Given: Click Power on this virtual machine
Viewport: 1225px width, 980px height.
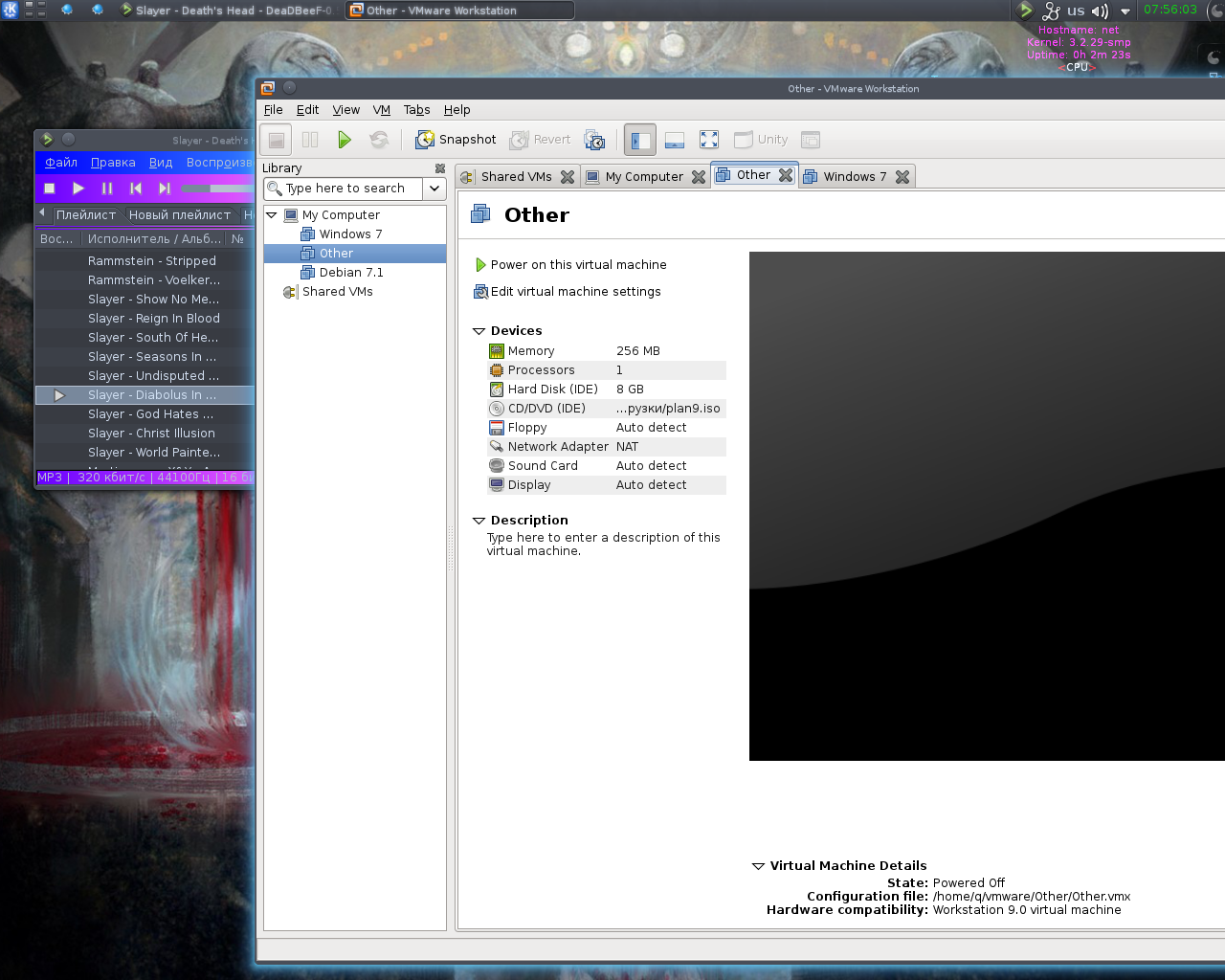Looking at the screenshot, I should [x=578, y=265].
